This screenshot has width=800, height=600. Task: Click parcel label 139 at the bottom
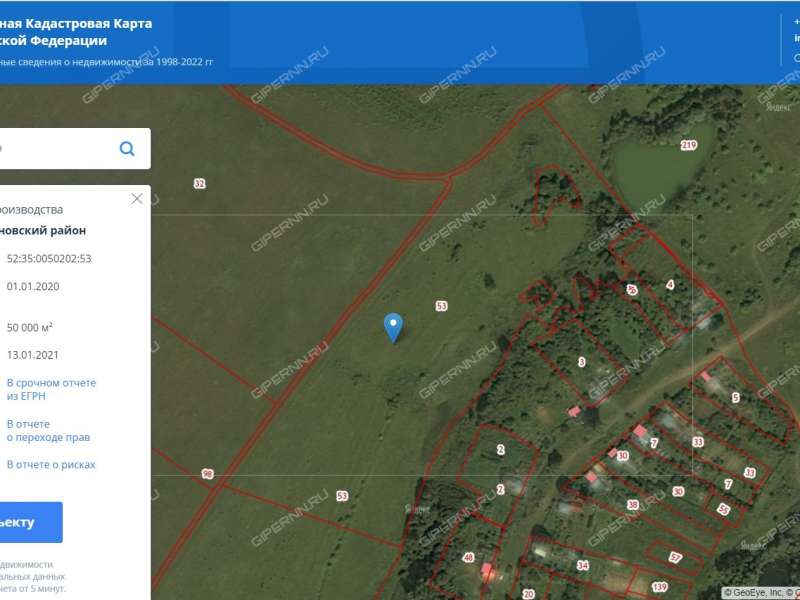[659, 586]
